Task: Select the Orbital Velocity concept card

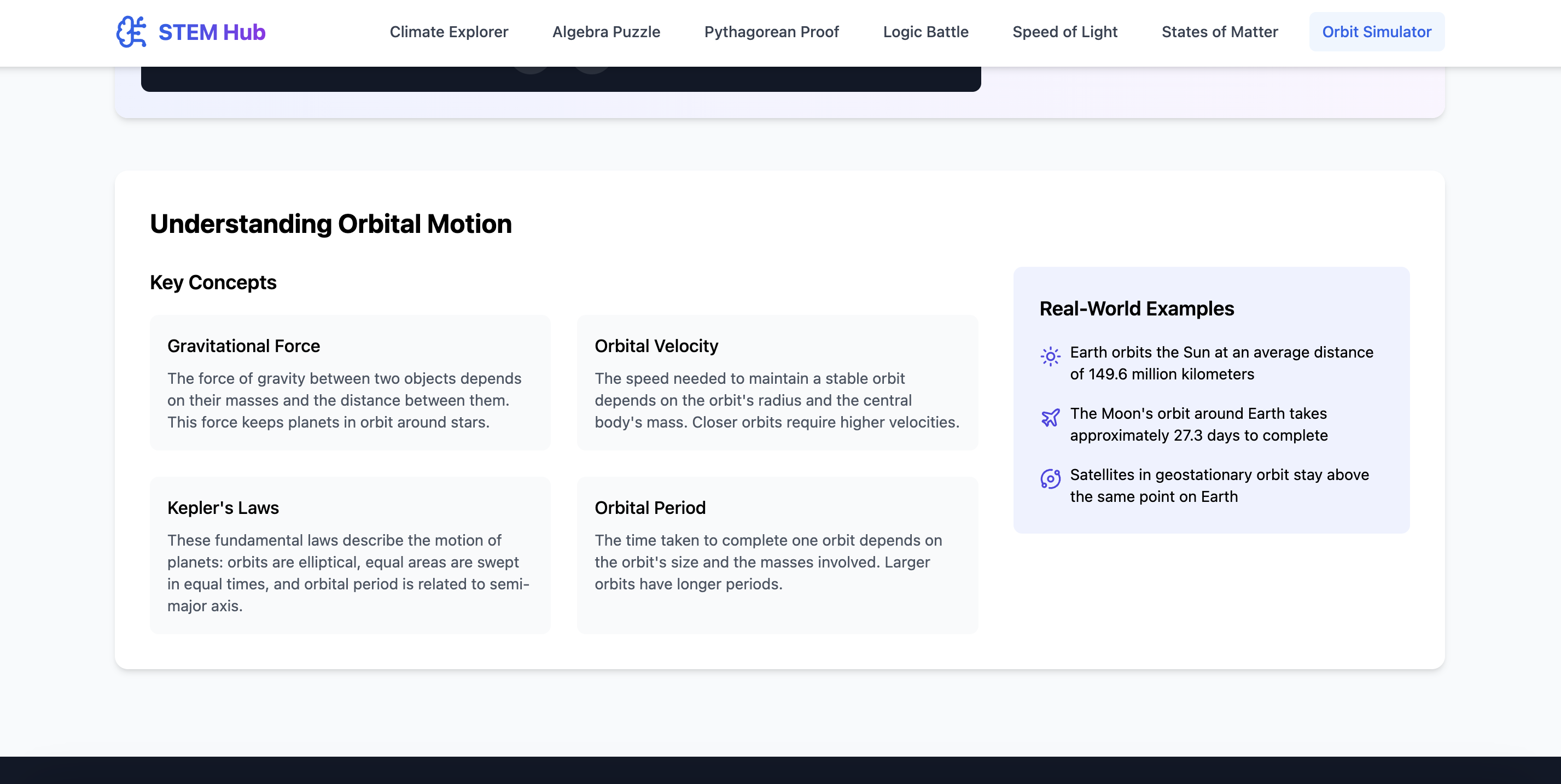Action: (x=777, y=382)
